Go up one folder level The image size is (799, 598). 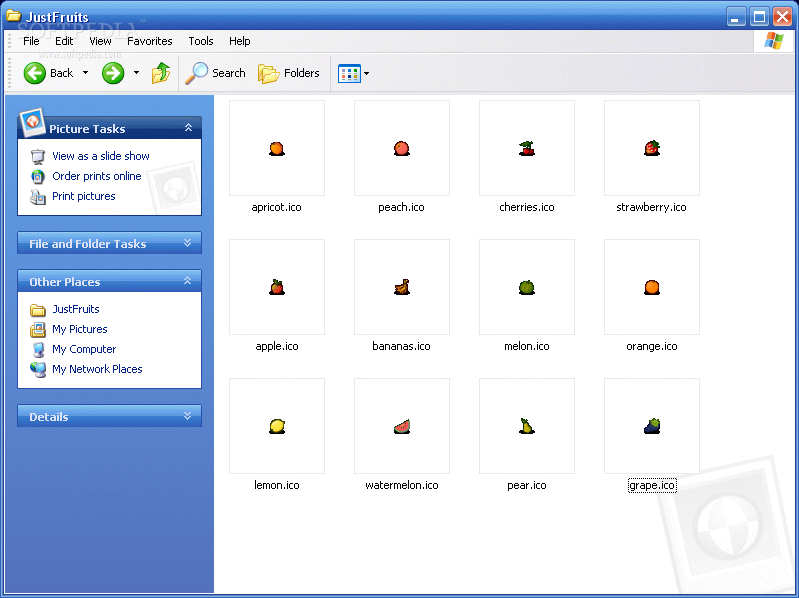161,73
